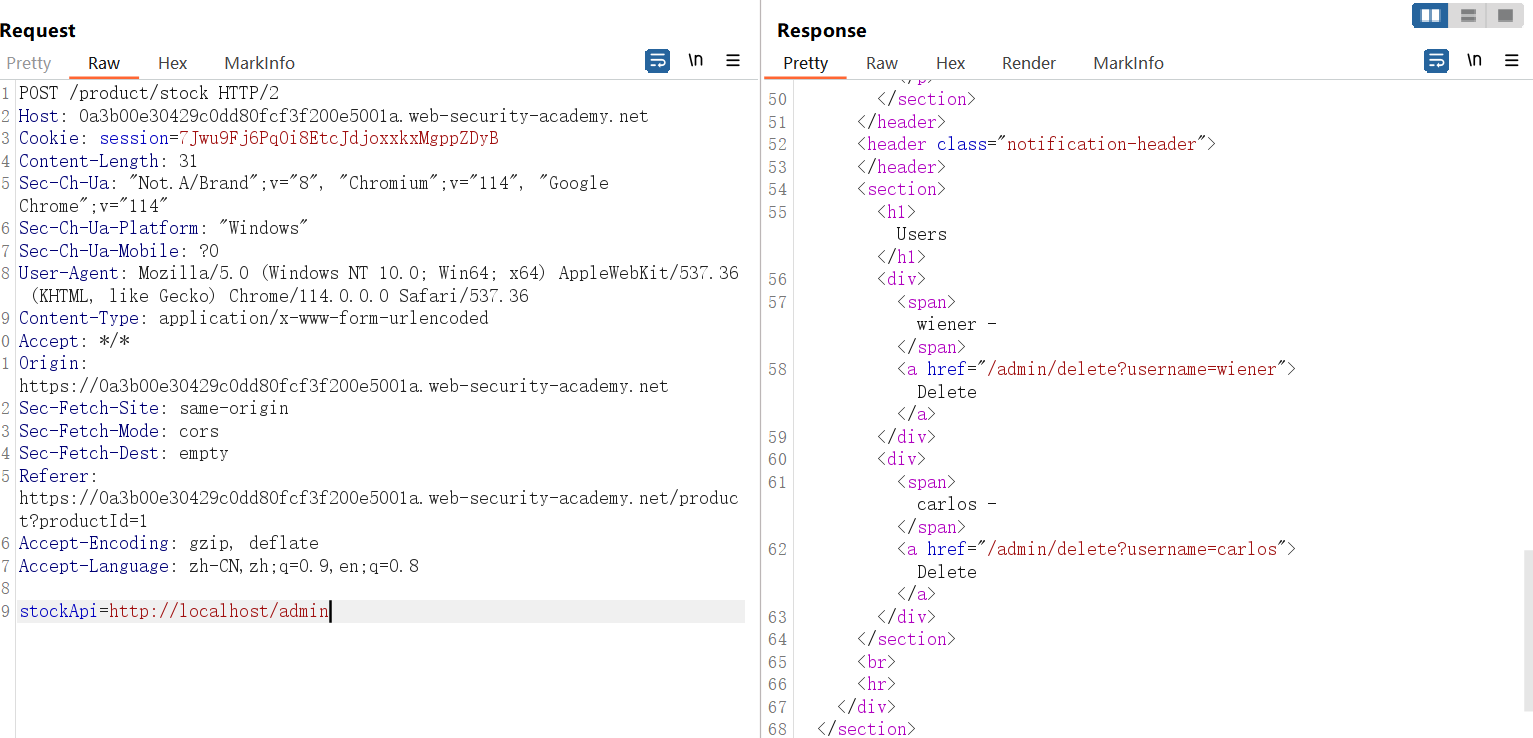Open the Response panel hamburger menu
1533x738 pixels.
[x=1512, y=61]
